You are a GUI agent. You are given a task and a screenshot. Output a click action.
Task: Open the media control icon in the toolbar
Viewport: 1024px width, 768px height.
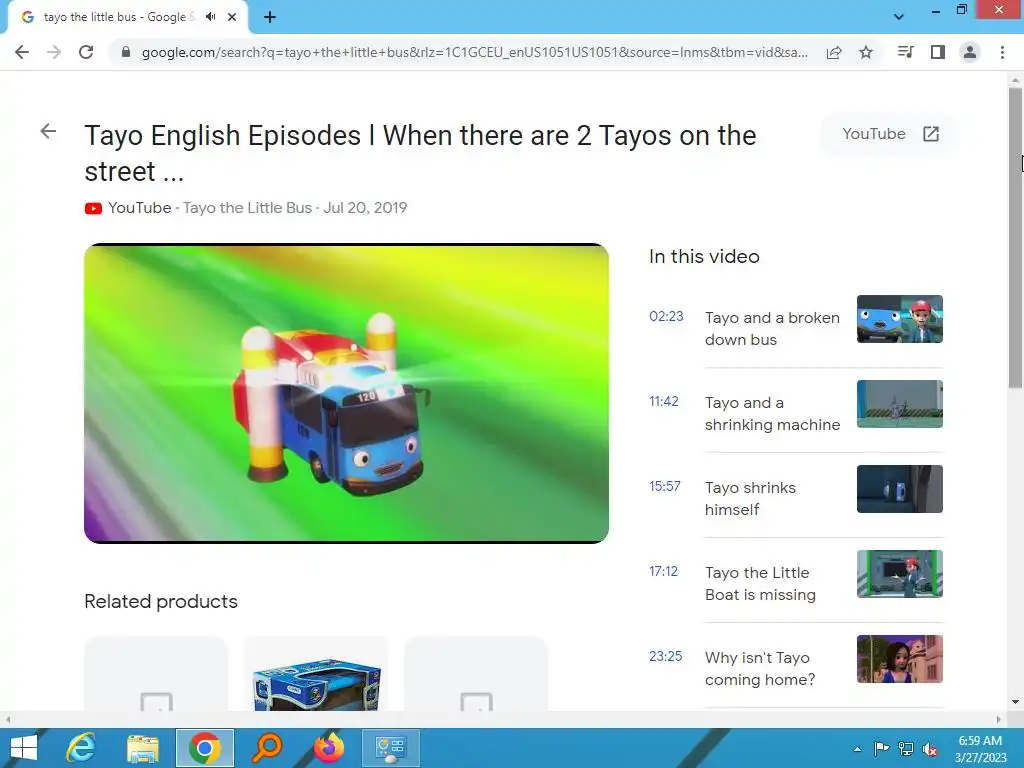(906, 52)
